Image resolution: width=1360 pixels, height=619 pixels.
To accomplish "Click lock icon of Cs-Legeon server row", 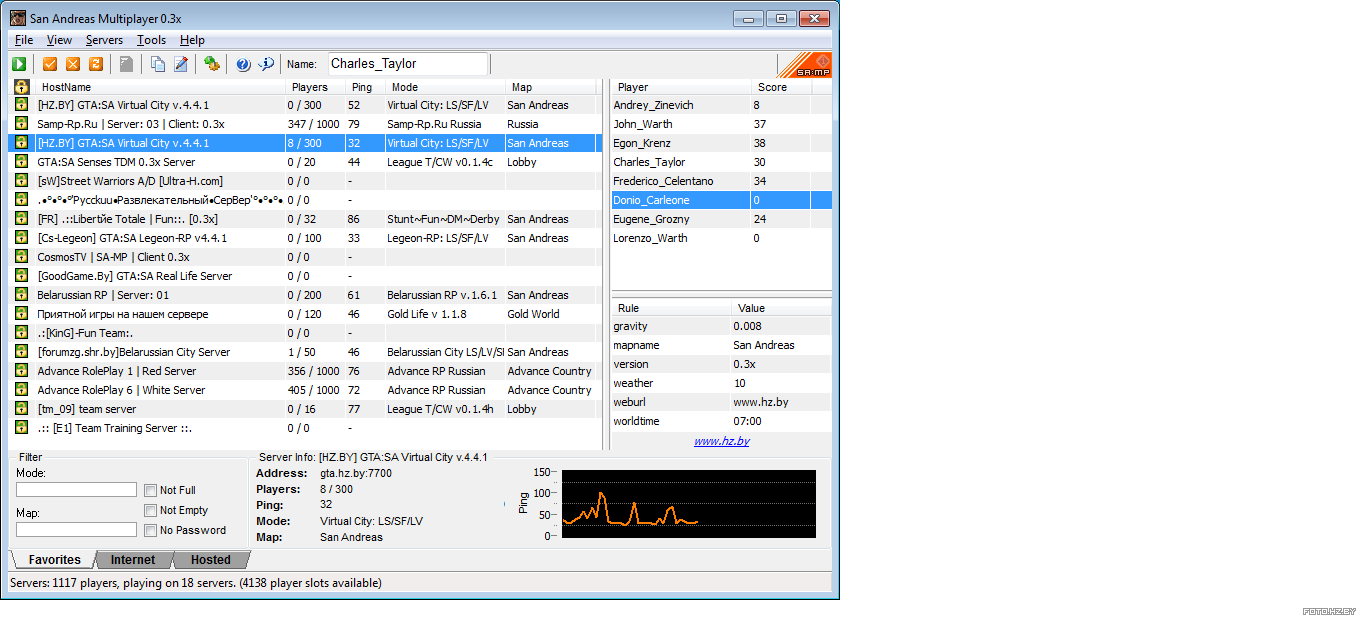I will 21,238.
